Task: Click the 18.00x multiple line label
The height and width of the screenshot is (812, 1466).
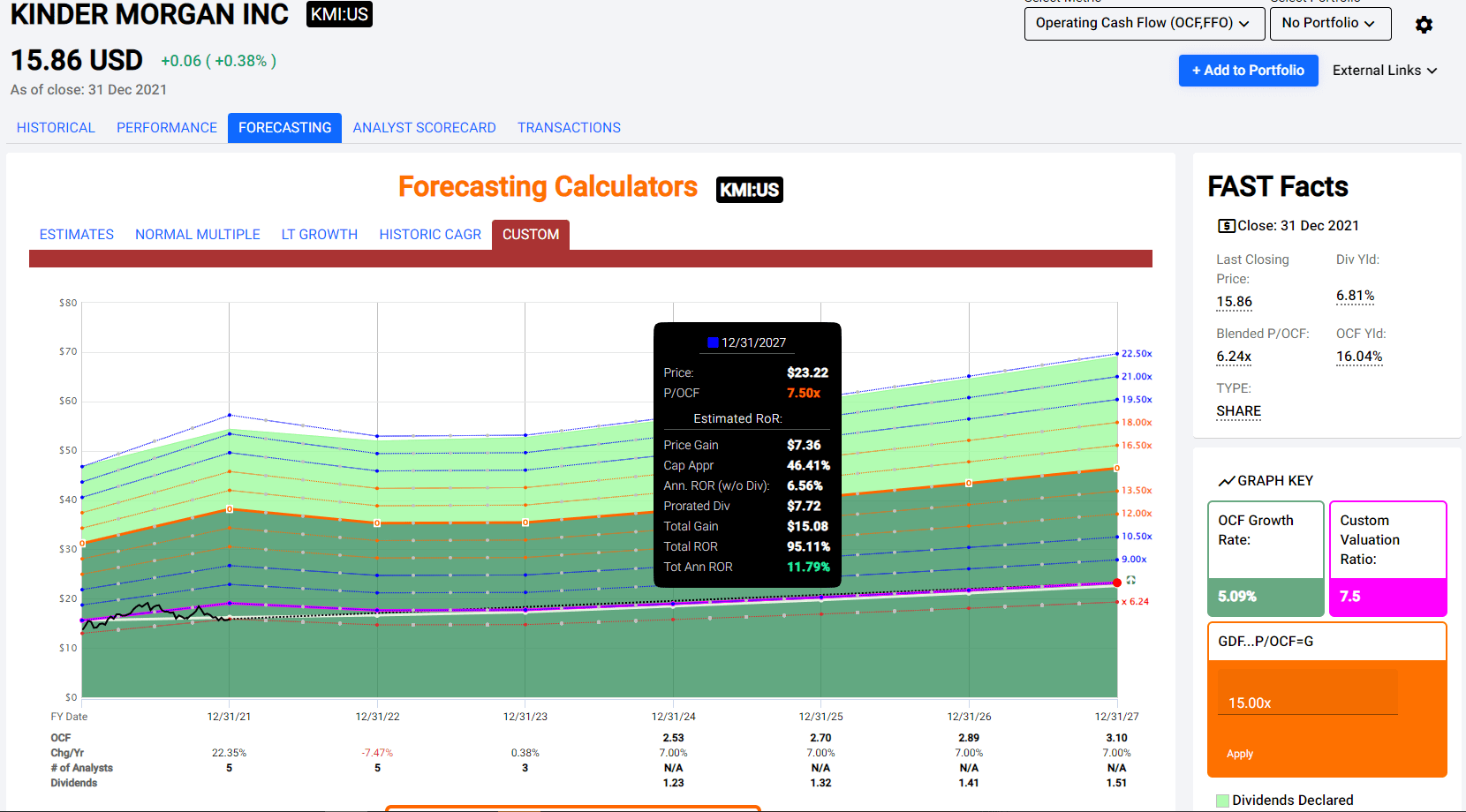Action: coord(1137,423)
